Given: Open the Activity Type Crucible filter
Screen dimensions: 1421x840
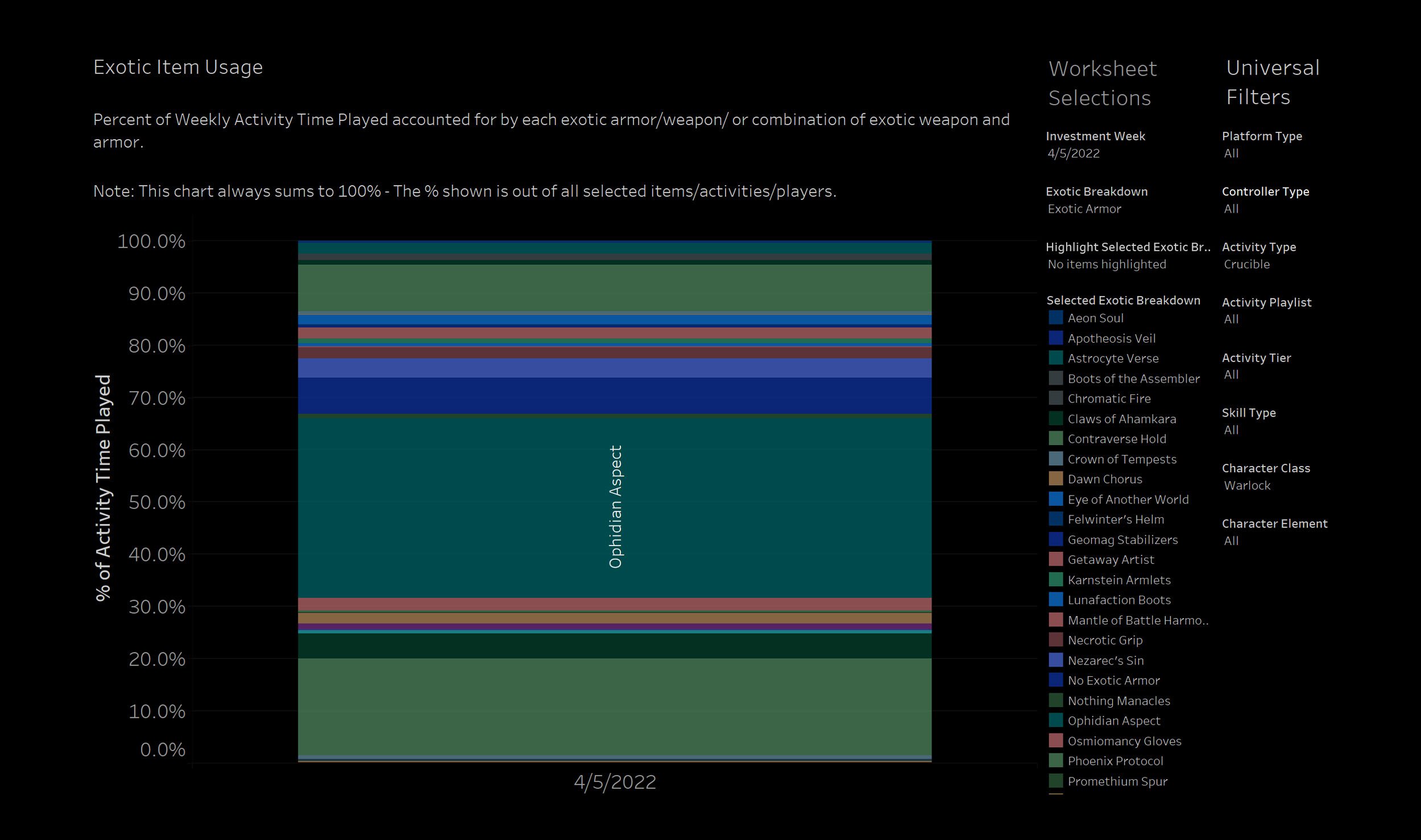Looking at the screenshot, I should [x=1246, y=264].
